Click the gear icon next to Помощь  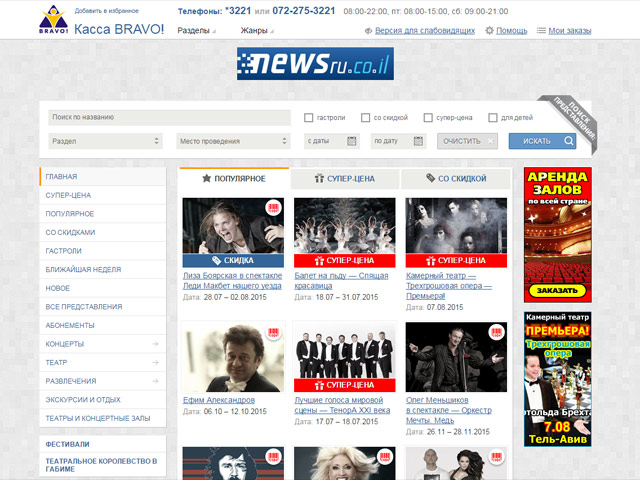(x=489, y=31)
